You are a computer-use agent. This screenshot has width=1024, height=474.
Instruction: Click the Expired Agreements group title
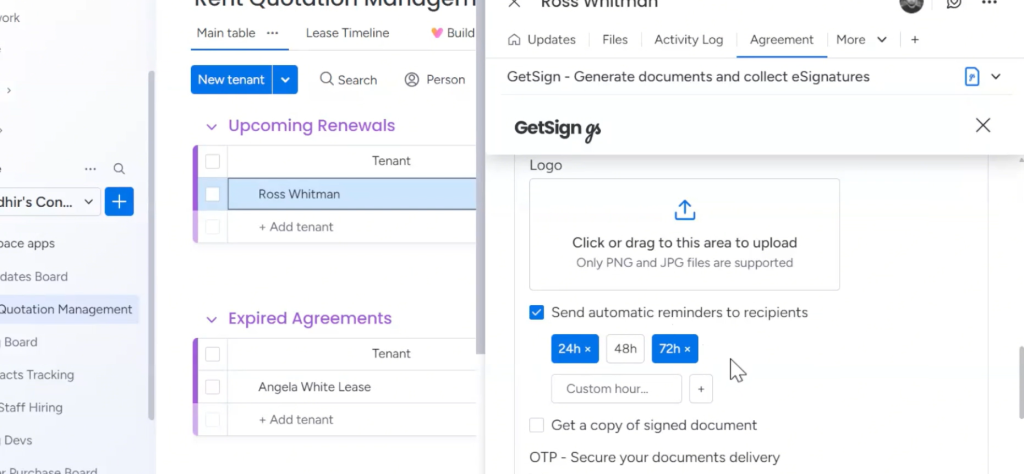click(310, 319)
